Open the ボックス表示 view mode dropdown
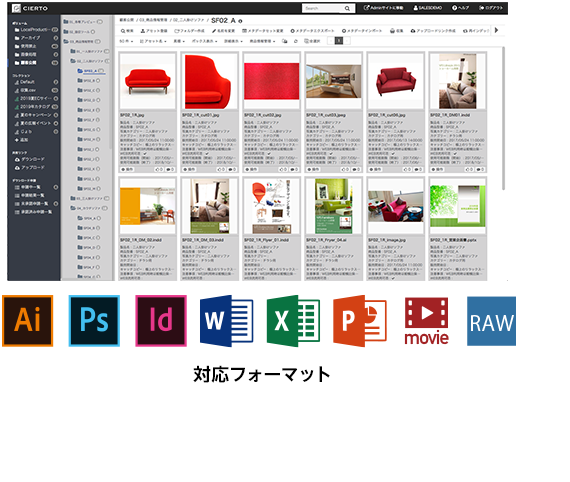 tap(204, 41)
